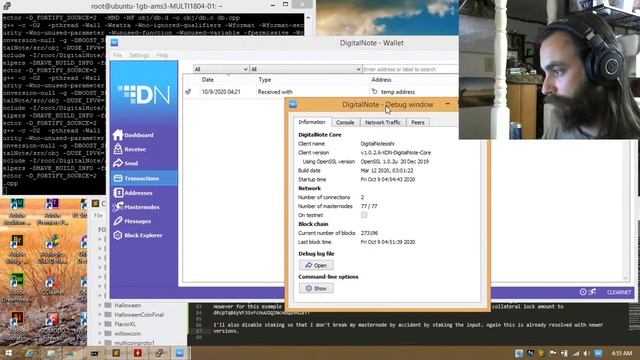
Task: Open Adobe Premiere Pro desktop shortcut
Action: pos(52,212)
